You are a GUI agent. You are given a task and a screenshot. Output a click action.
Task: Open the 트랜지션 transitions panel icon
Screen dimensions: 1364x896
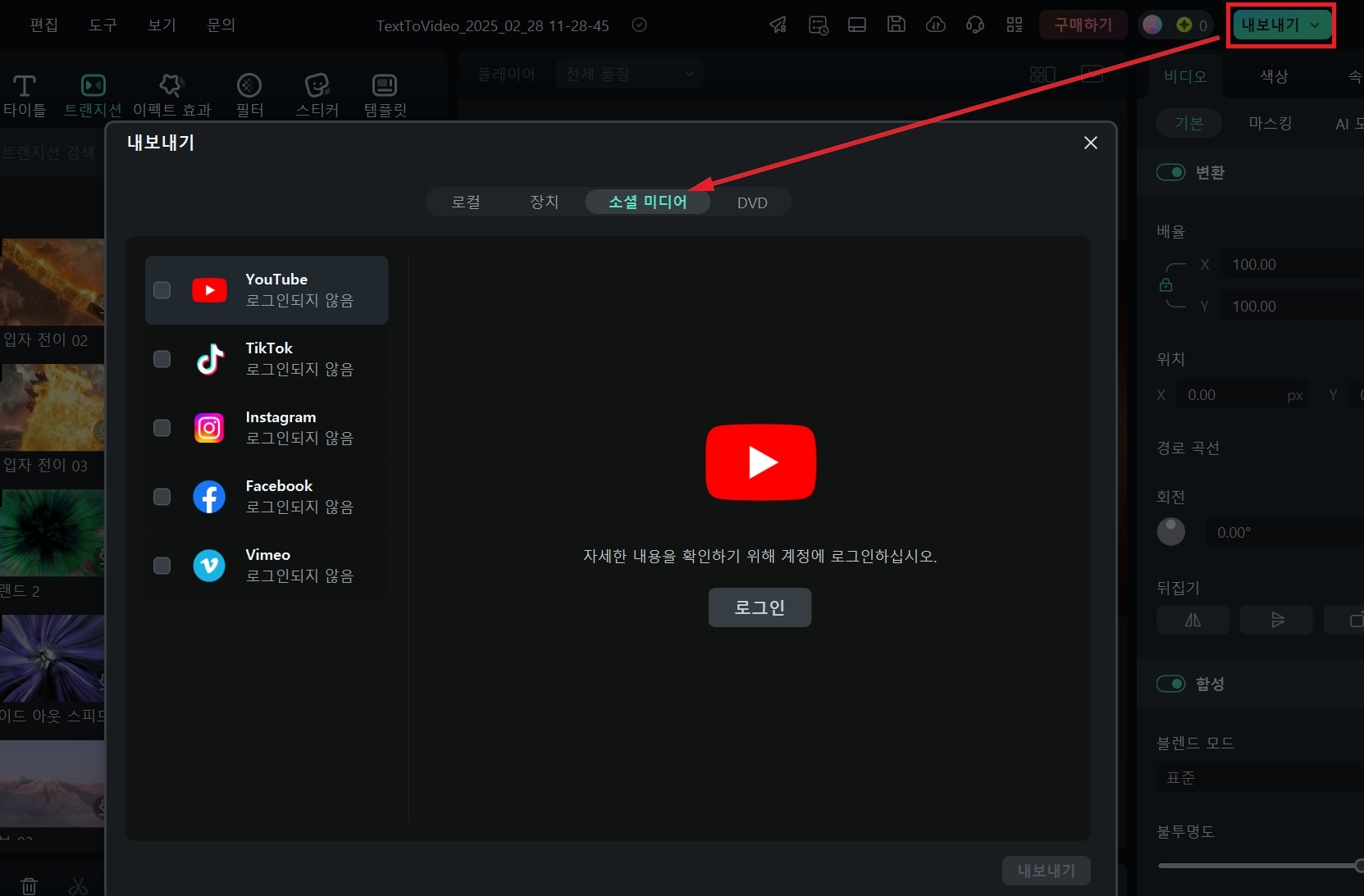pos(93,85)
